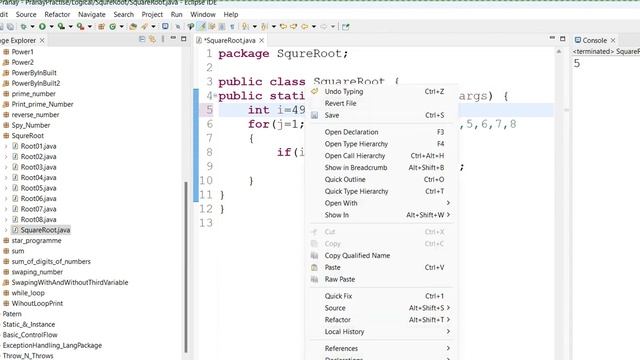The height and width of the screenshot is (360, 640).
Task: Click the Next Annotation toolbar icon
Action: (245, 27)
